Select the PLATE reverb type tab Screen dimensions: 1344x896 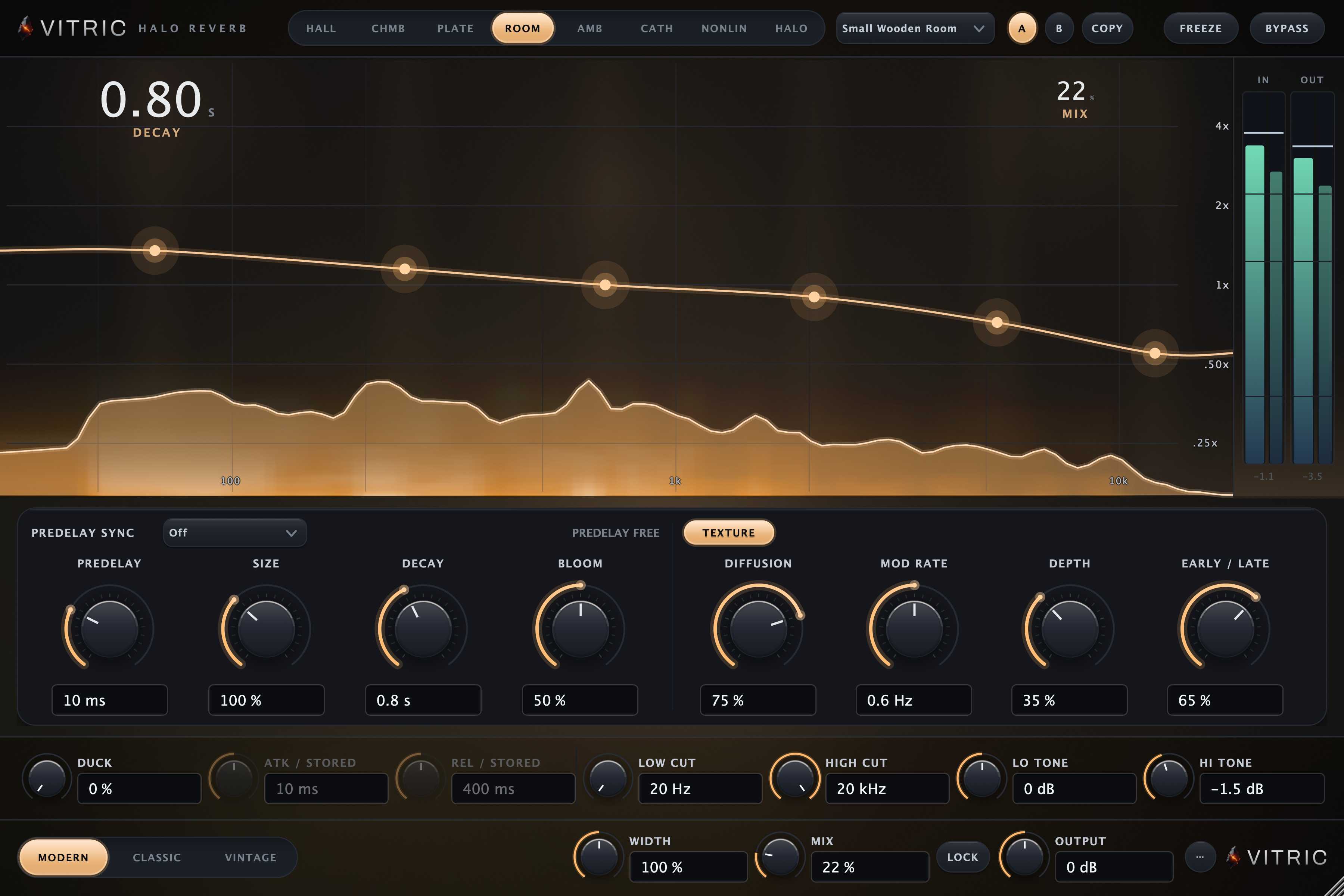click(x=455, y=28)
